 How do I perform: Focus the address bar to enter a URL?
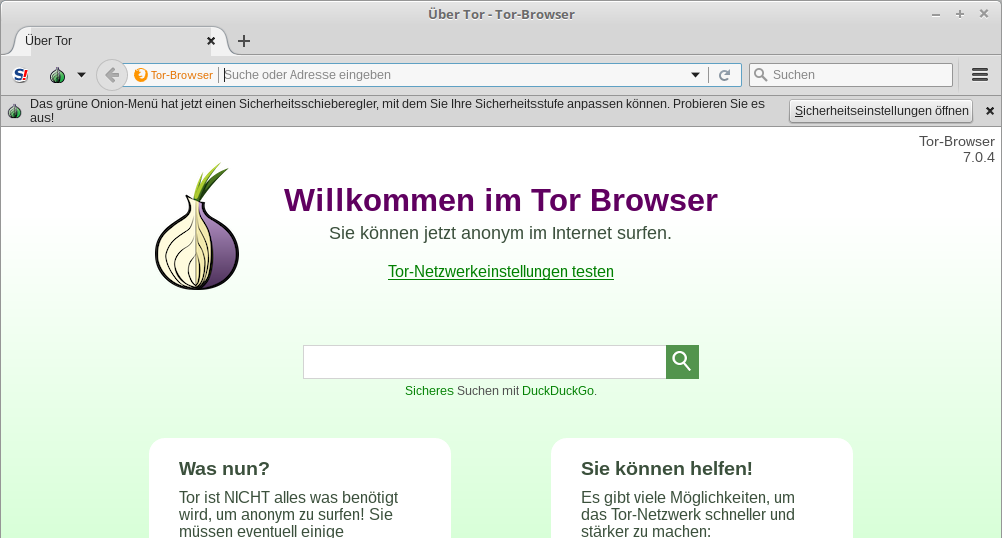(x=454, y=75)
